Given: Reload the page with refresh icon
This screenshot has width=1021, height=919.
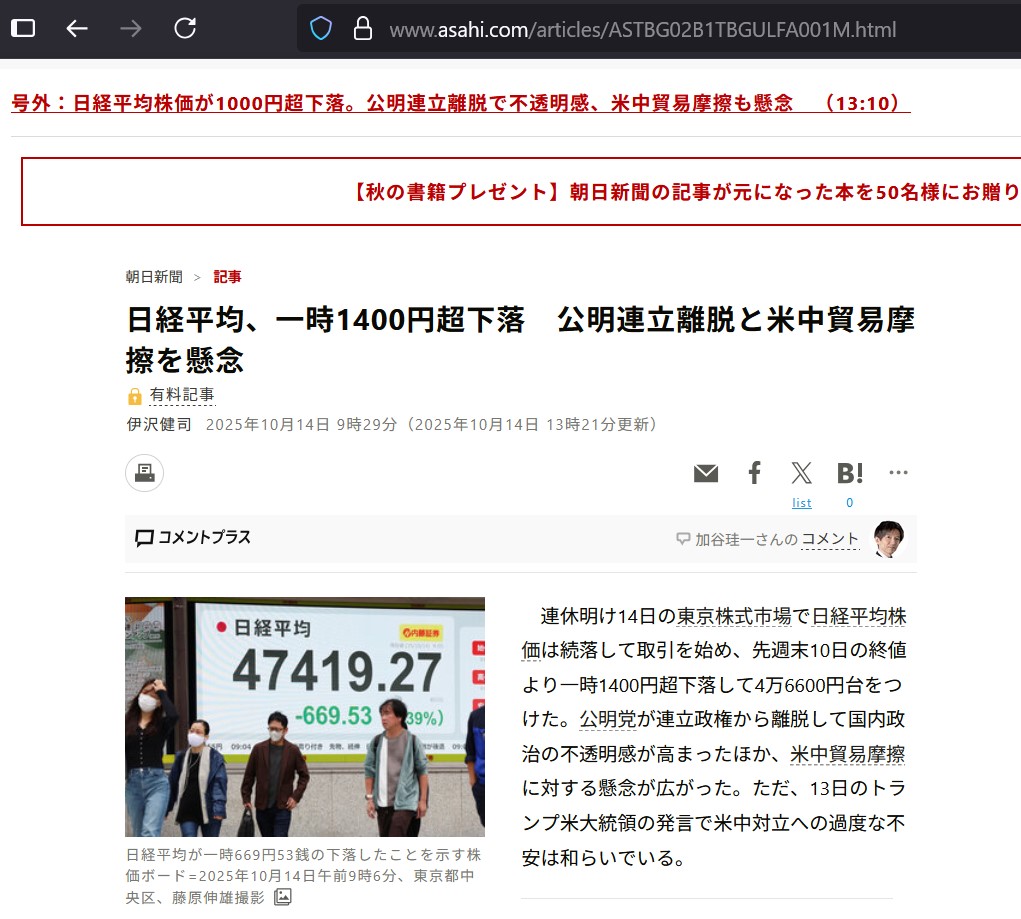Looking at the screenshot, I should [185, 29].
